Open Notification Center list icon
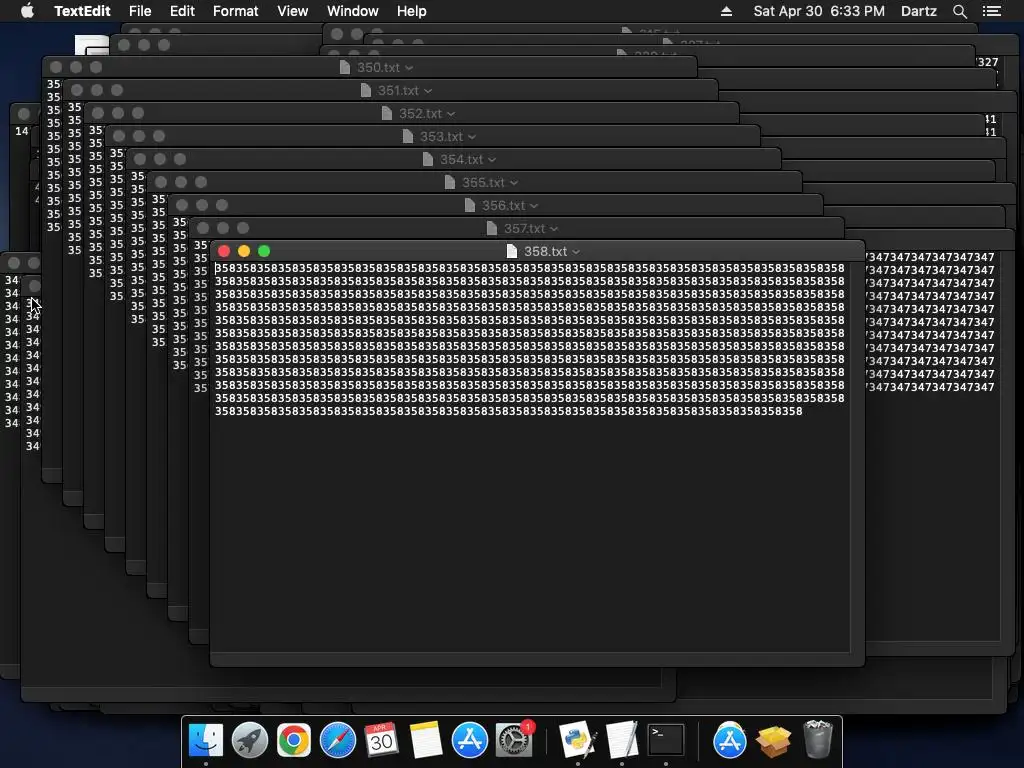 pyautogui.click(x=991, y=11)
